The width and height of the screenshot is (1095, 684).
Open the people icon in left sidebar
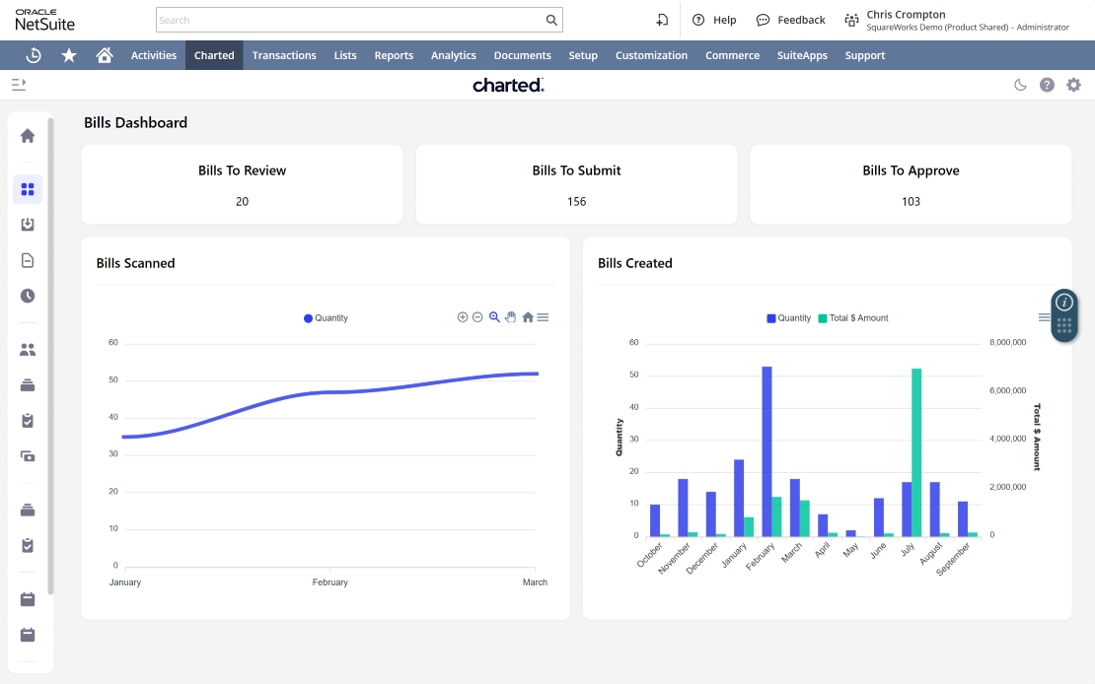coord(27,349)
